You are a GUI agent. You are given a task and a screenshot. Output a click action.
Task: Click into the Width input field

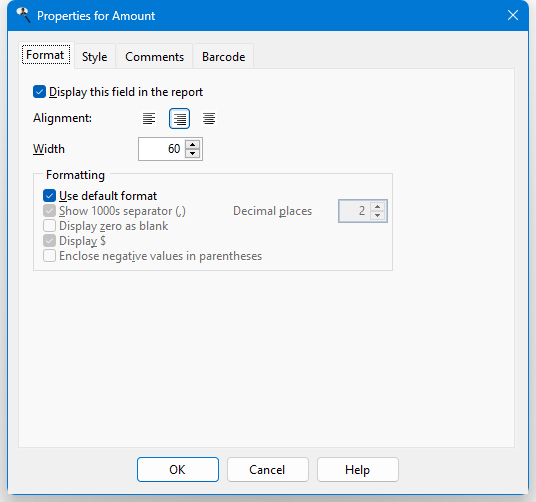click(x=161, y=149)
